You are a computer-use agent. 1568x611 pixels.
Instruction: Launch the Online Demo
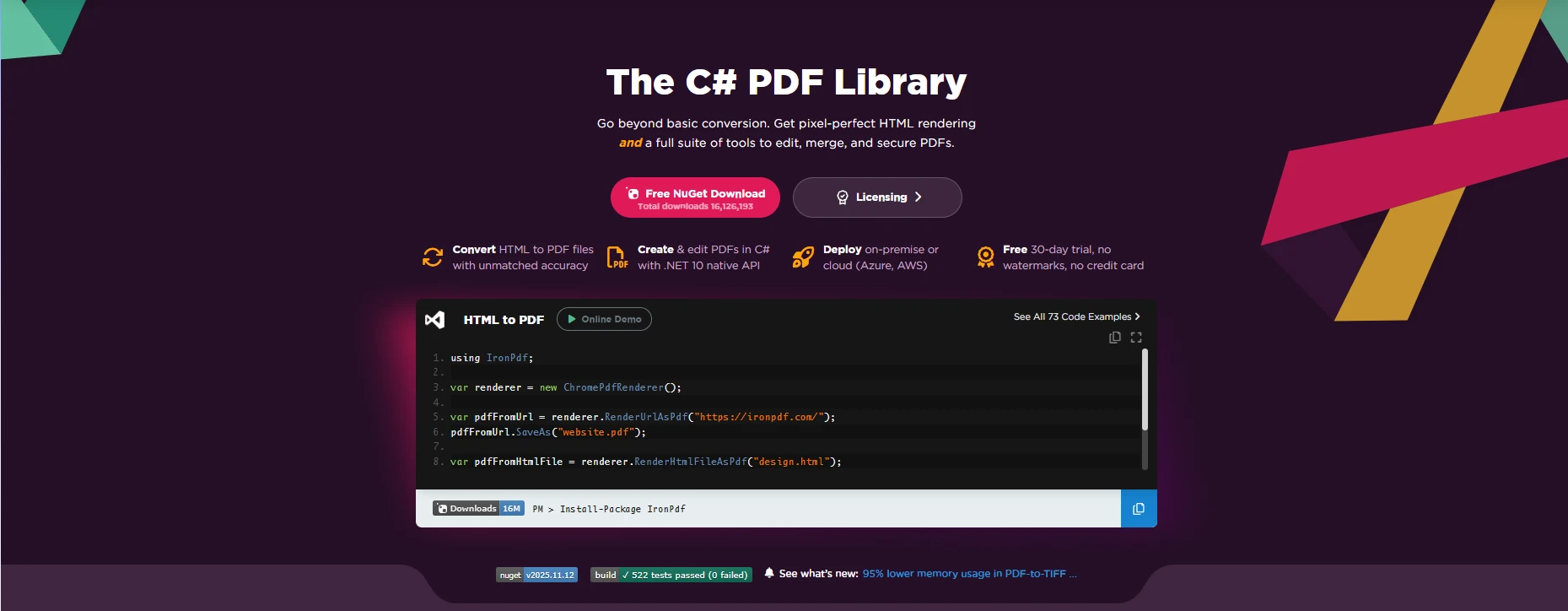604,319
